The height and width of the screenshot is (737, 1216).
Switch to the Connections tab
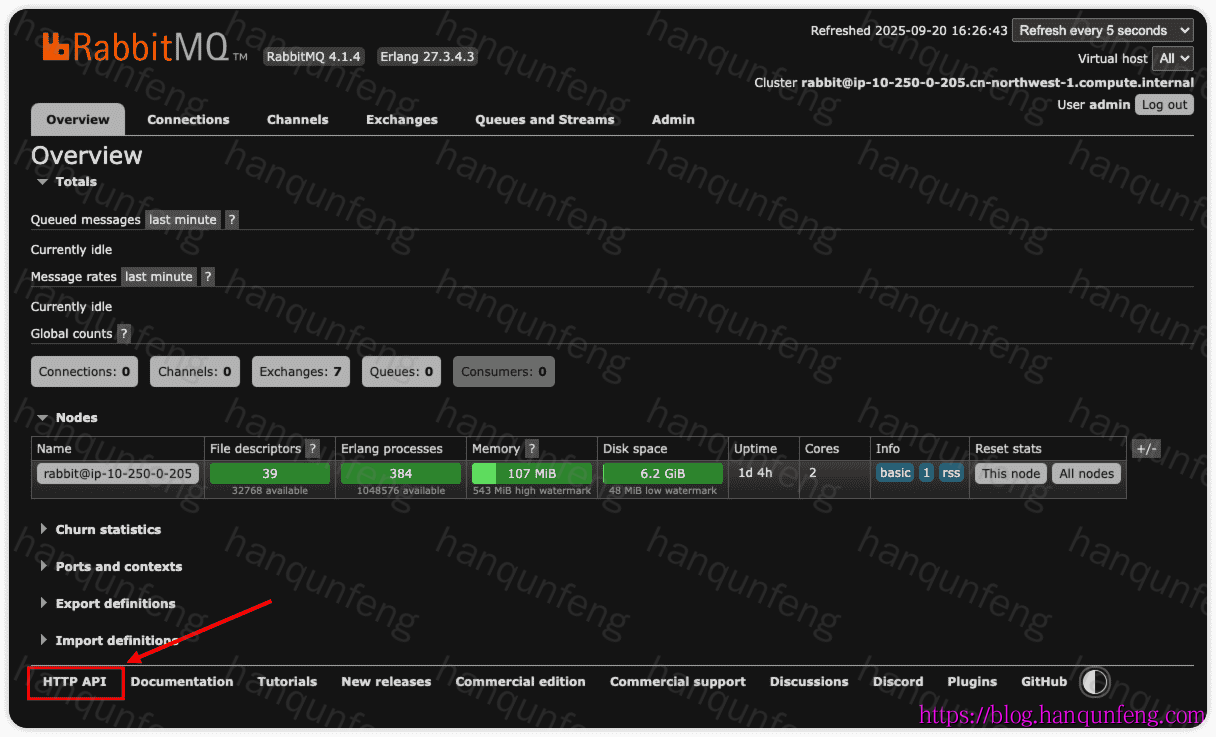pyautogui.click(x=188, y=120)
